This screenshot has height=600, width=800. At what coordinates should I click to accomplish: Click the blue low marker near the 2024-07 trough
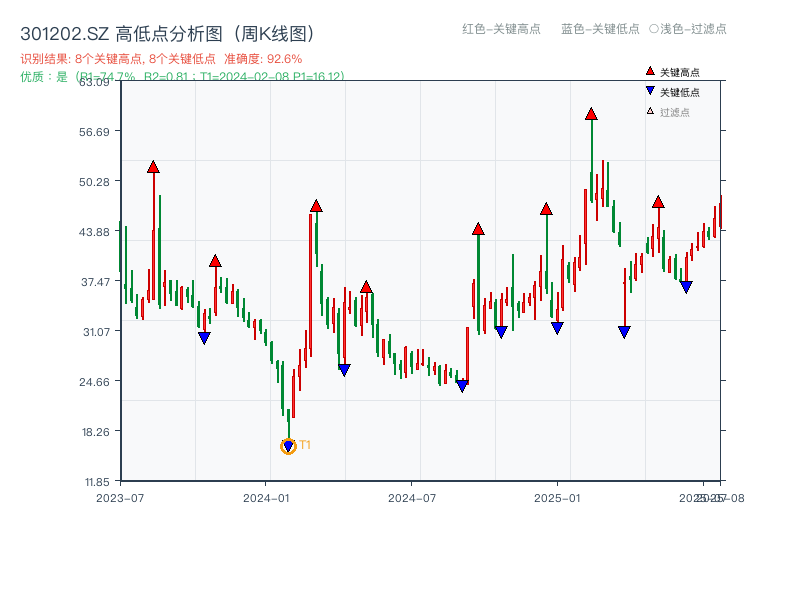[x=461, y=384]
